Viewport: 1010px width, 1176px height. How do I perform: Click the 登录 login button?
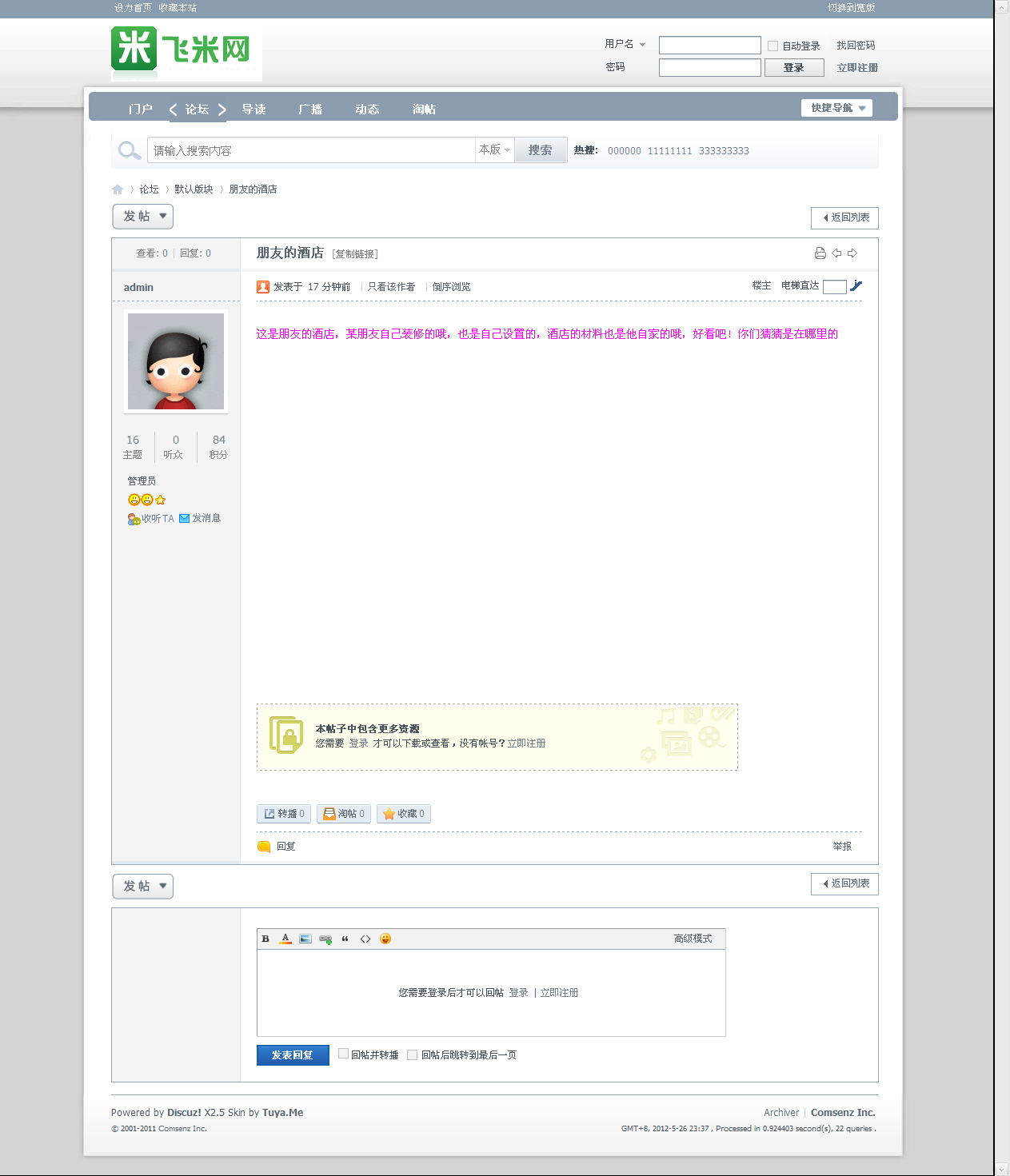(793, 67)
